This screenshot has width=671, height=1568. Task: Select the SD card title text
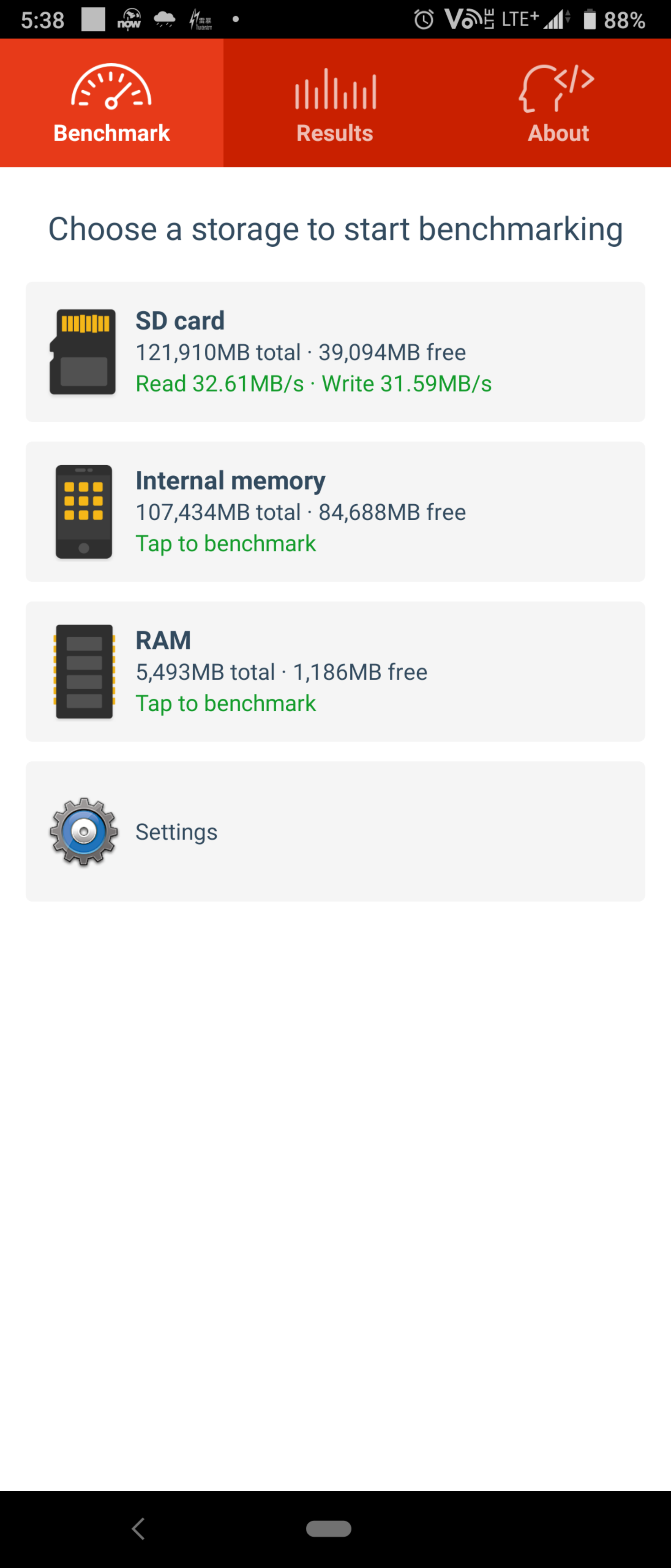click(180, 321)
